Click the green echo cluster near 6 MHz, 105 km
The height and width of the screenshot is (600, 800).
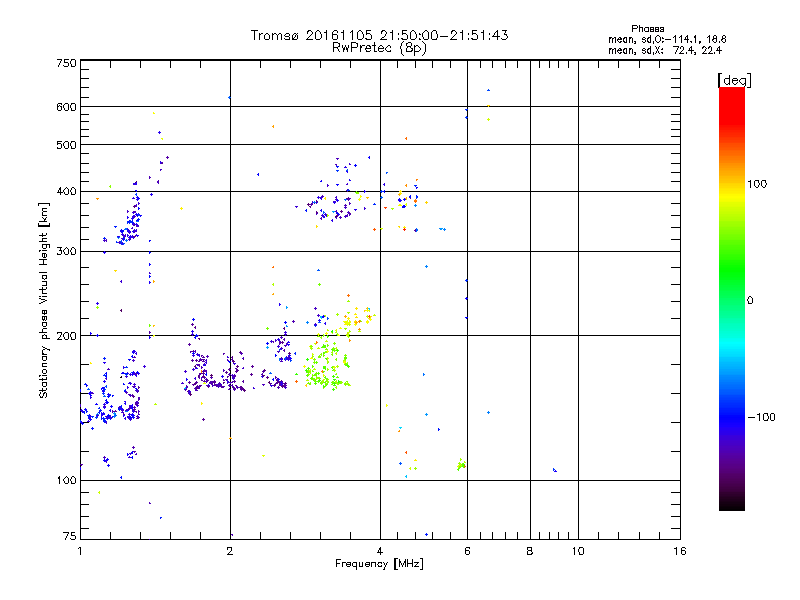point(461,465)
